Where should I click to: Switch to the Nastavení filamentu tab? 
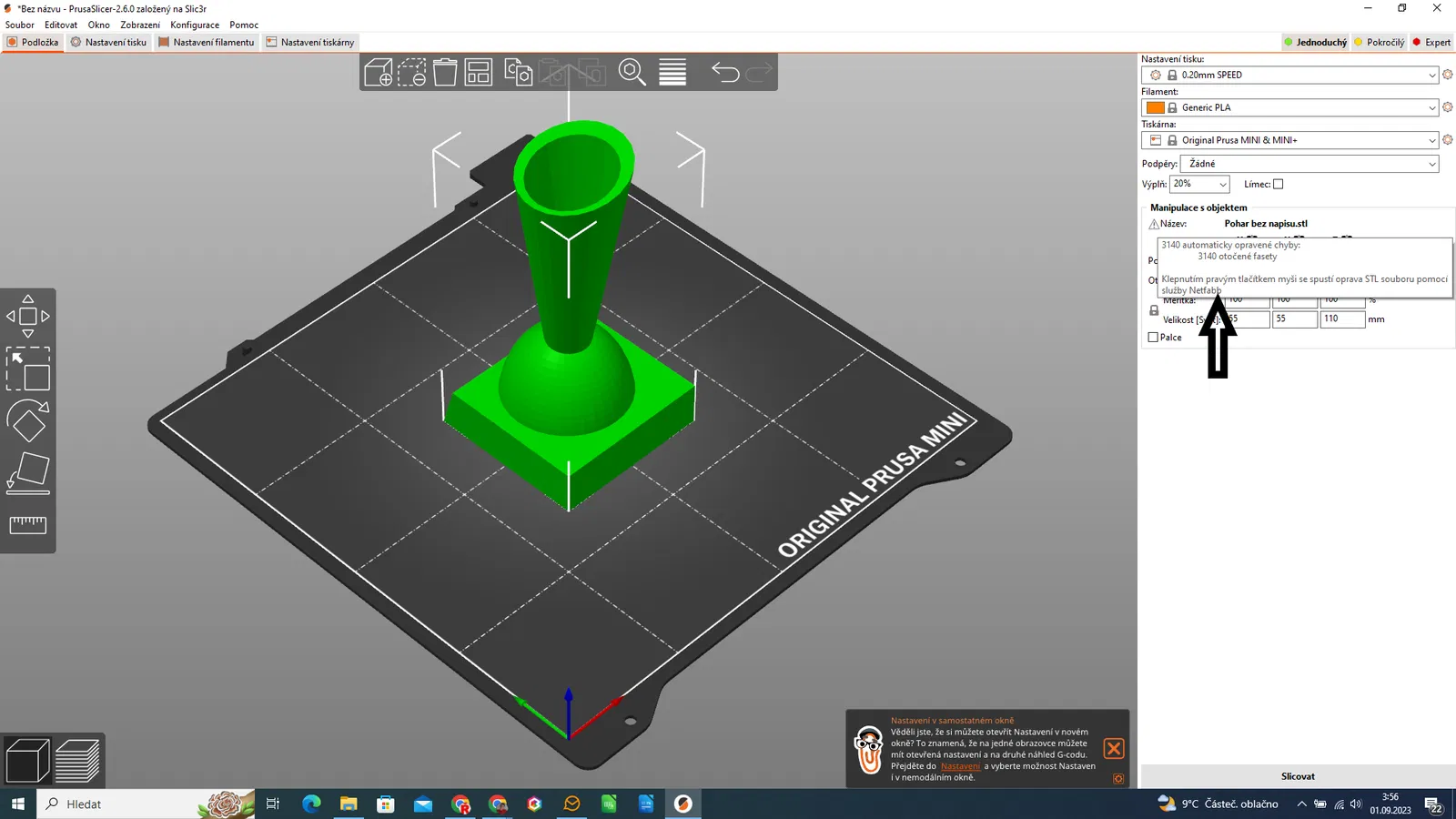point(206,42)
